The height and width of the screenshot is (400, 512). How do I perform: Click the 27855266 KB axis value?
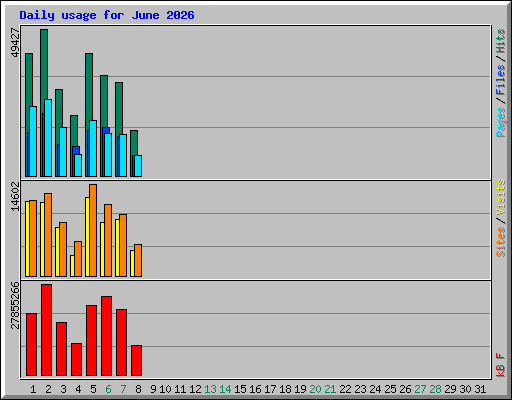click(15, 305)
